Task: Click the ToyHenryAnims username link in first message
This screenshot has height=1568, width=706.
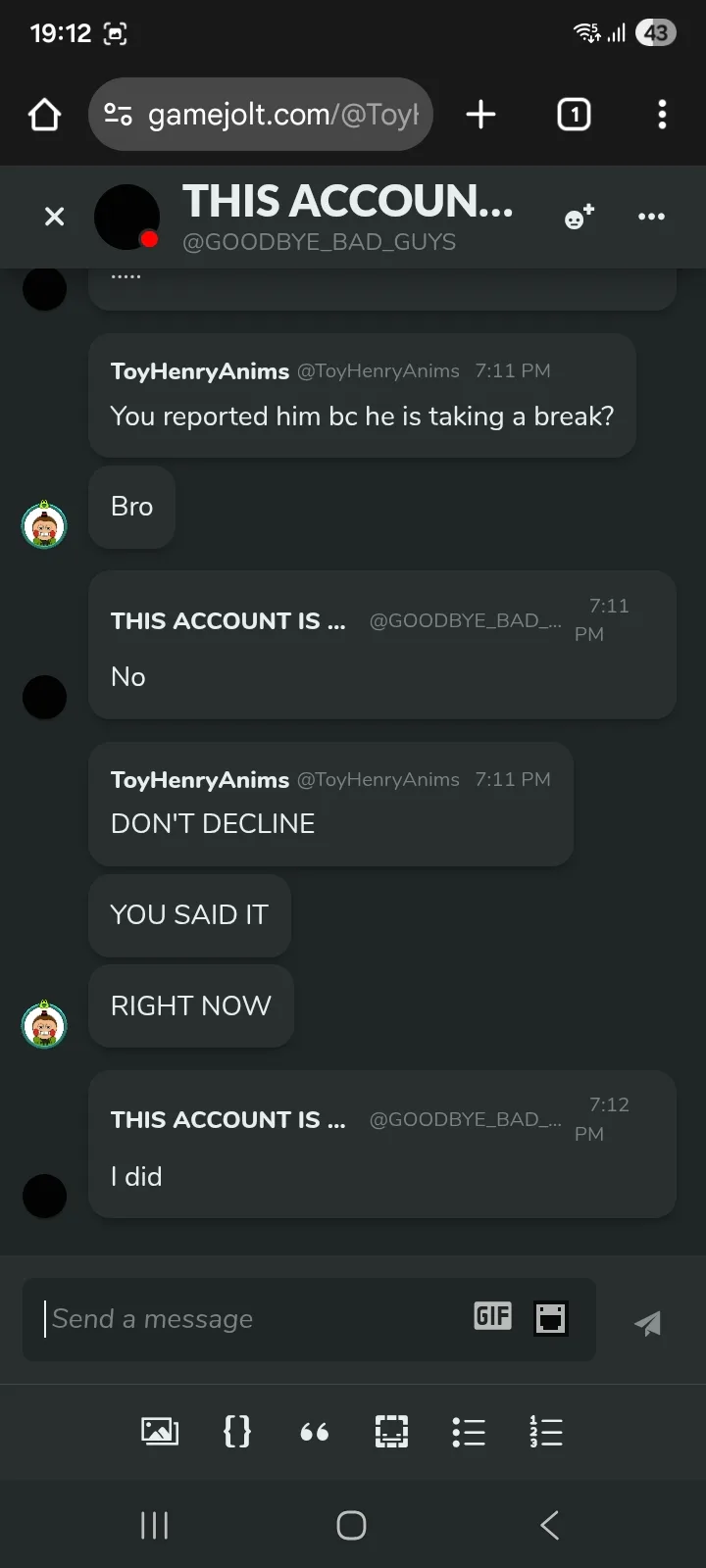Action: coord(200,371)
